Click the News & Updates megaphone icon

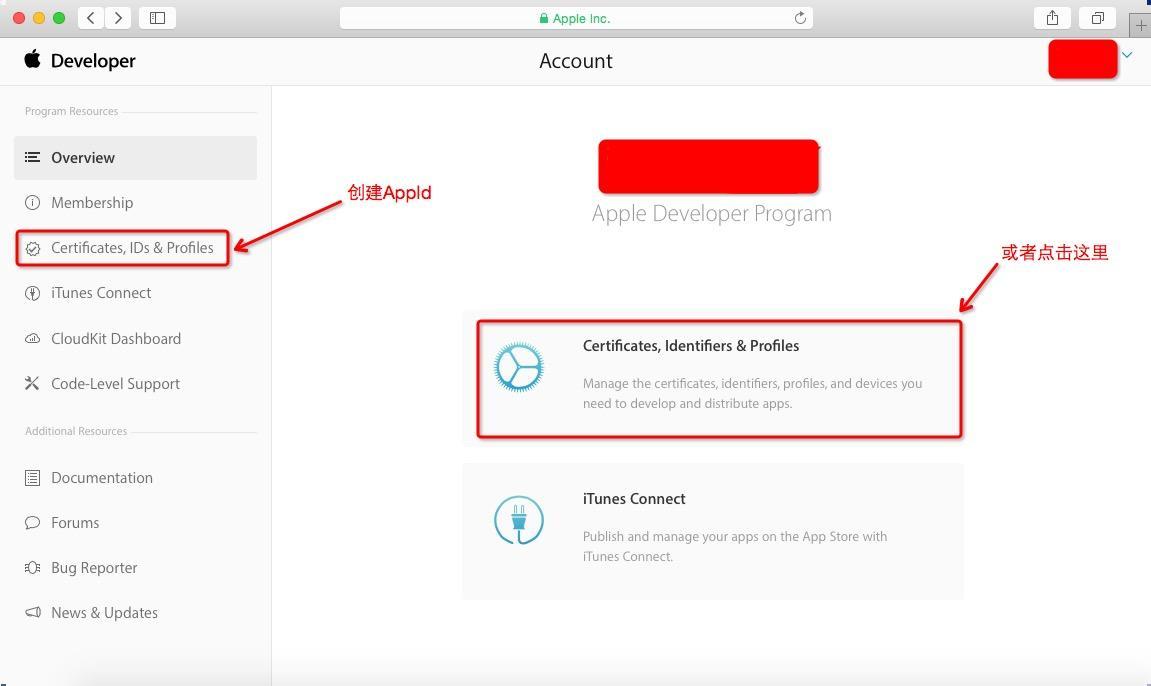tap(32, 613)
